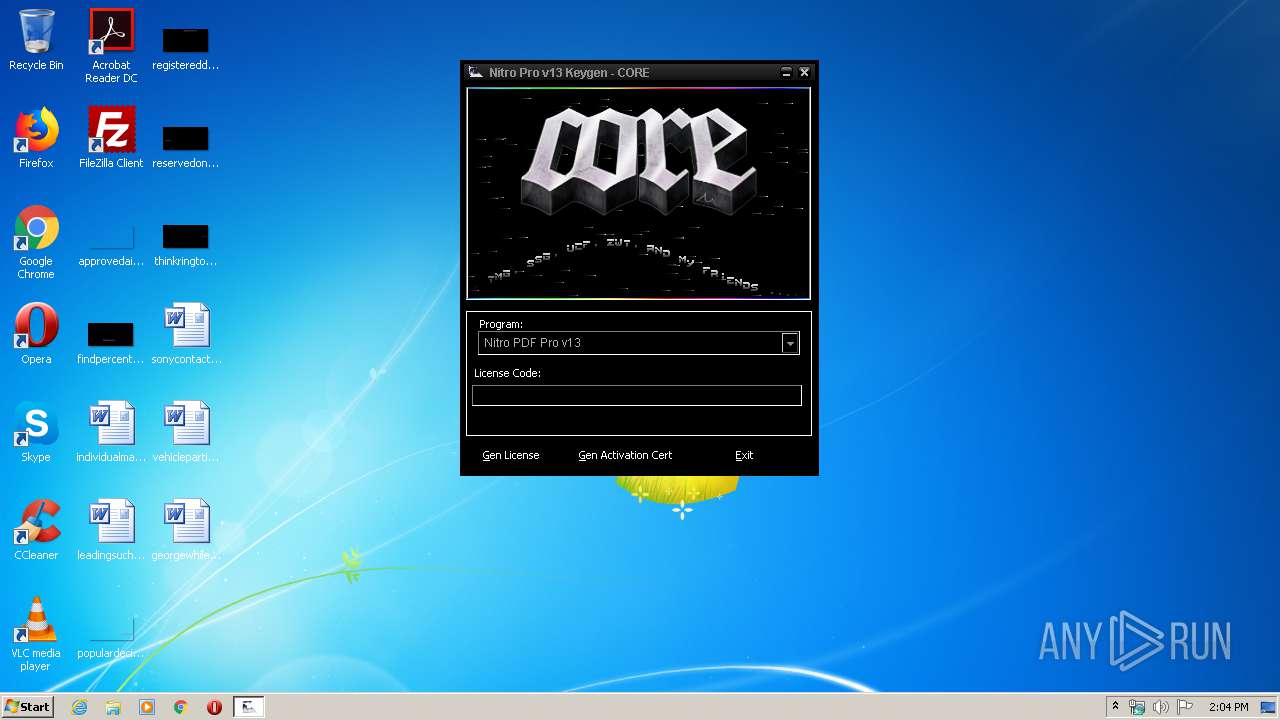Focus the License Code field
The width and height of the screenshot is (1280, 720).
[x=637, y=396]
